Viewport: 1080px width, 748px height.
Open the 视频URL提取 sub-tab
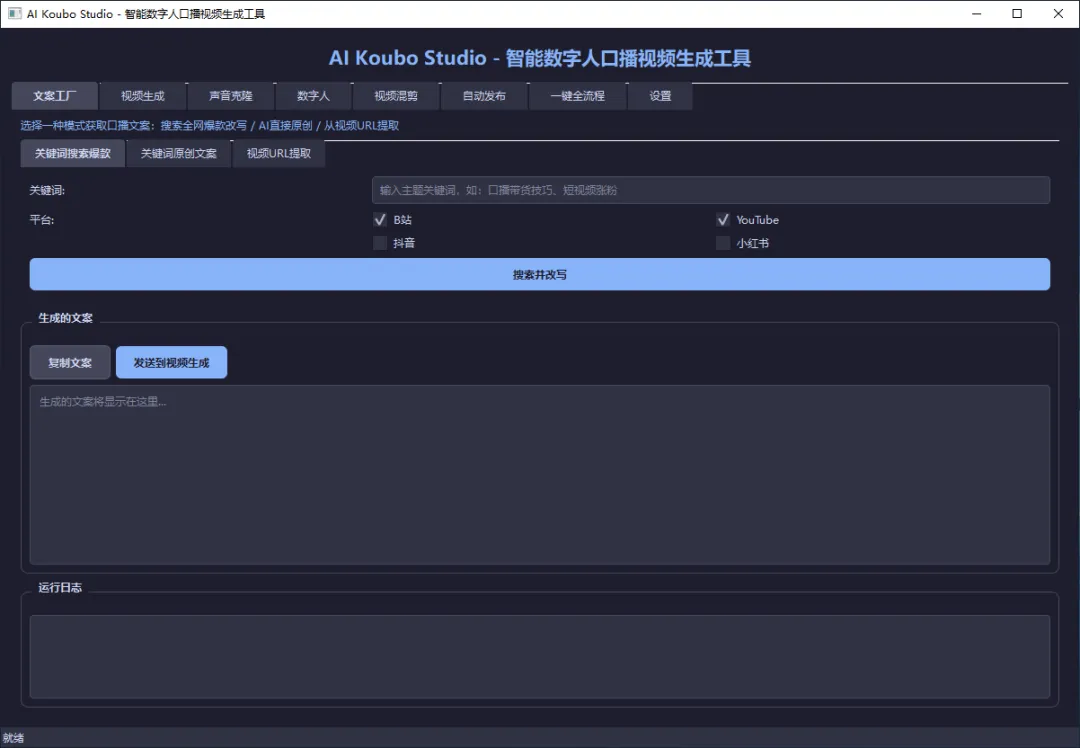pos(279,153)
